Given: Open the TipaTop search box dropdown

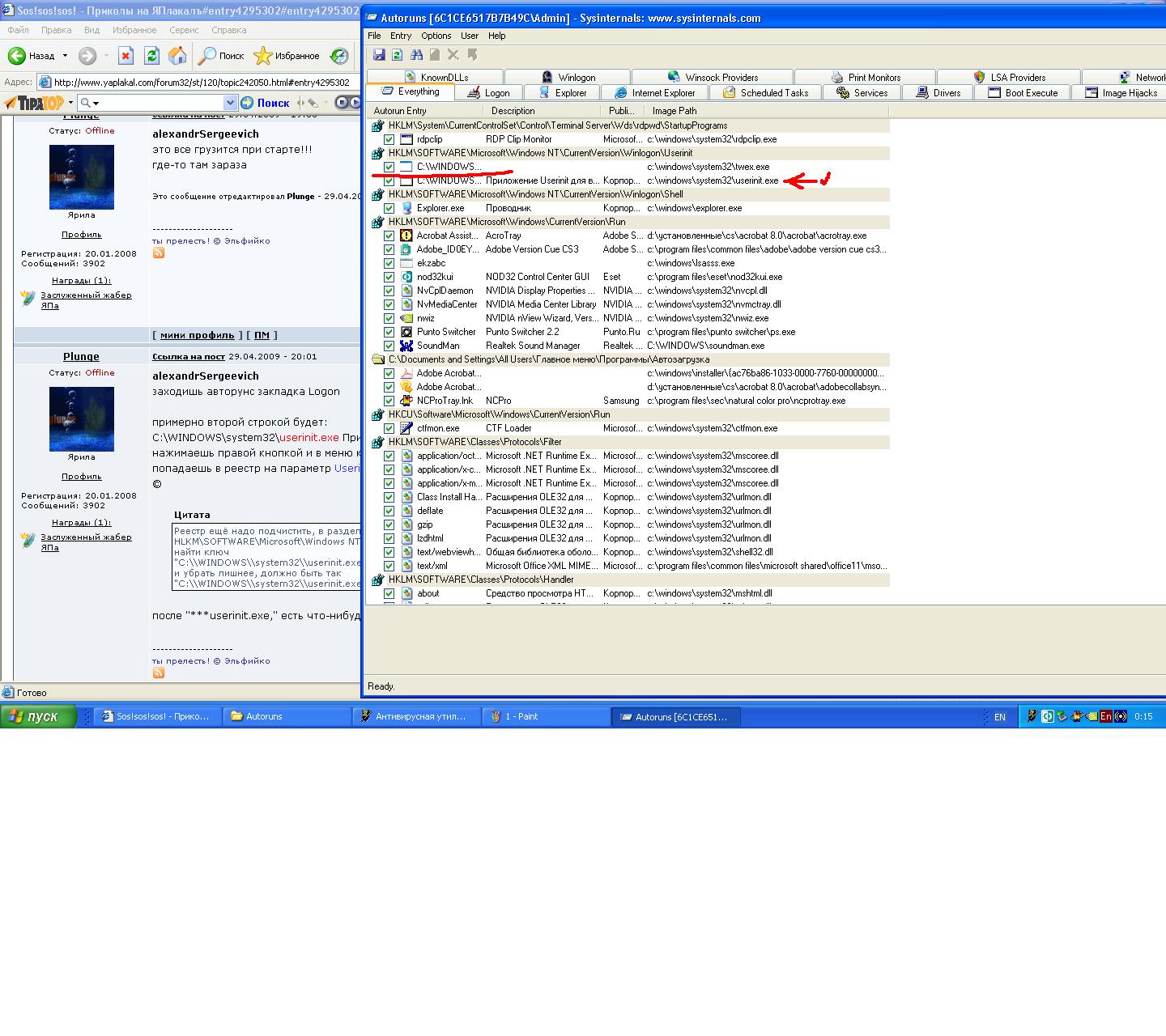Looking at the screenshot, I should [x=230, y=103].
